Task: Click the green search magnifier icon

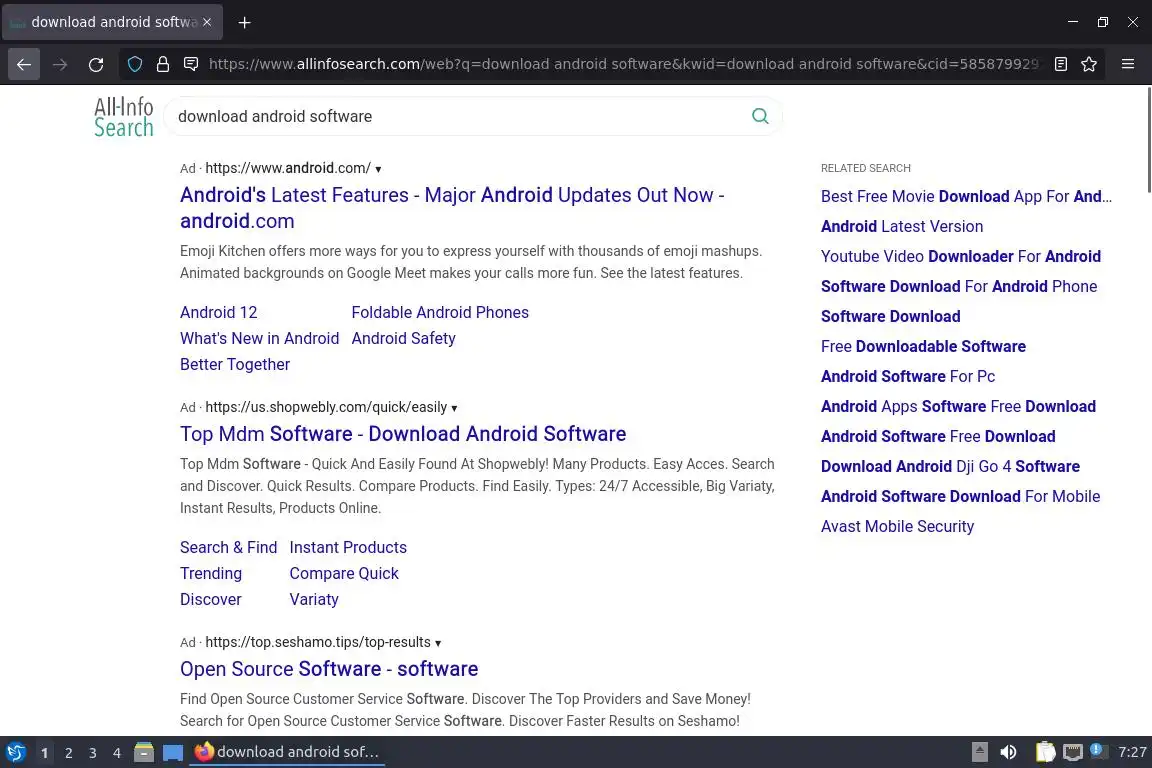Action: click(x=760, y=116)
